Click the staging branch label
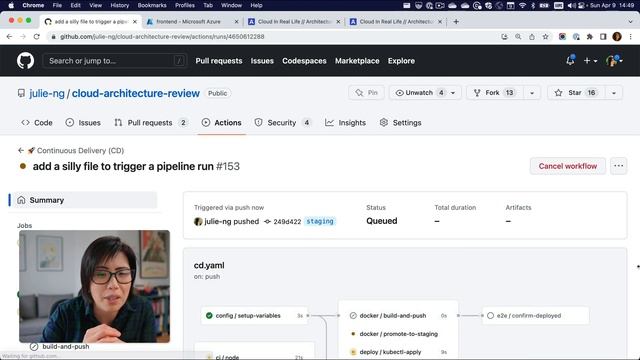Image resolution: width=640 pixels, height=360 pixels. point(320,221)
